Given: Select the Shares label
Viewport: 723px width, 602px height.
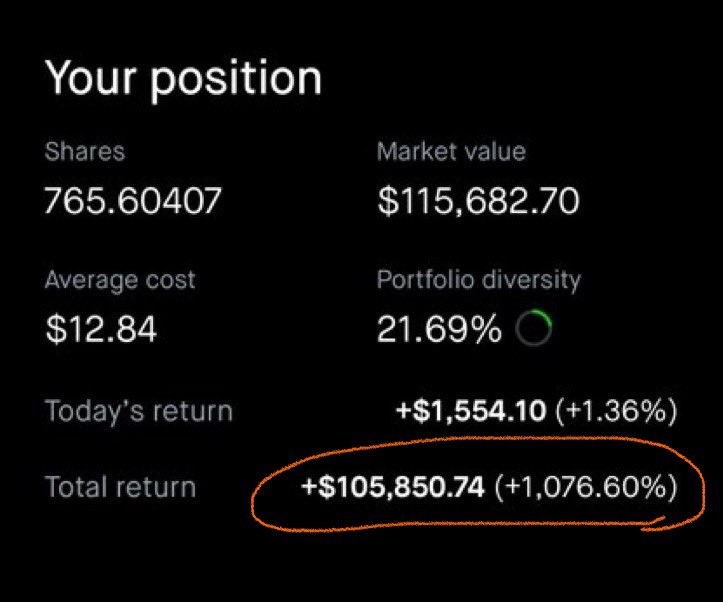Looking at the screenshot, I should (x=85, y=152).
